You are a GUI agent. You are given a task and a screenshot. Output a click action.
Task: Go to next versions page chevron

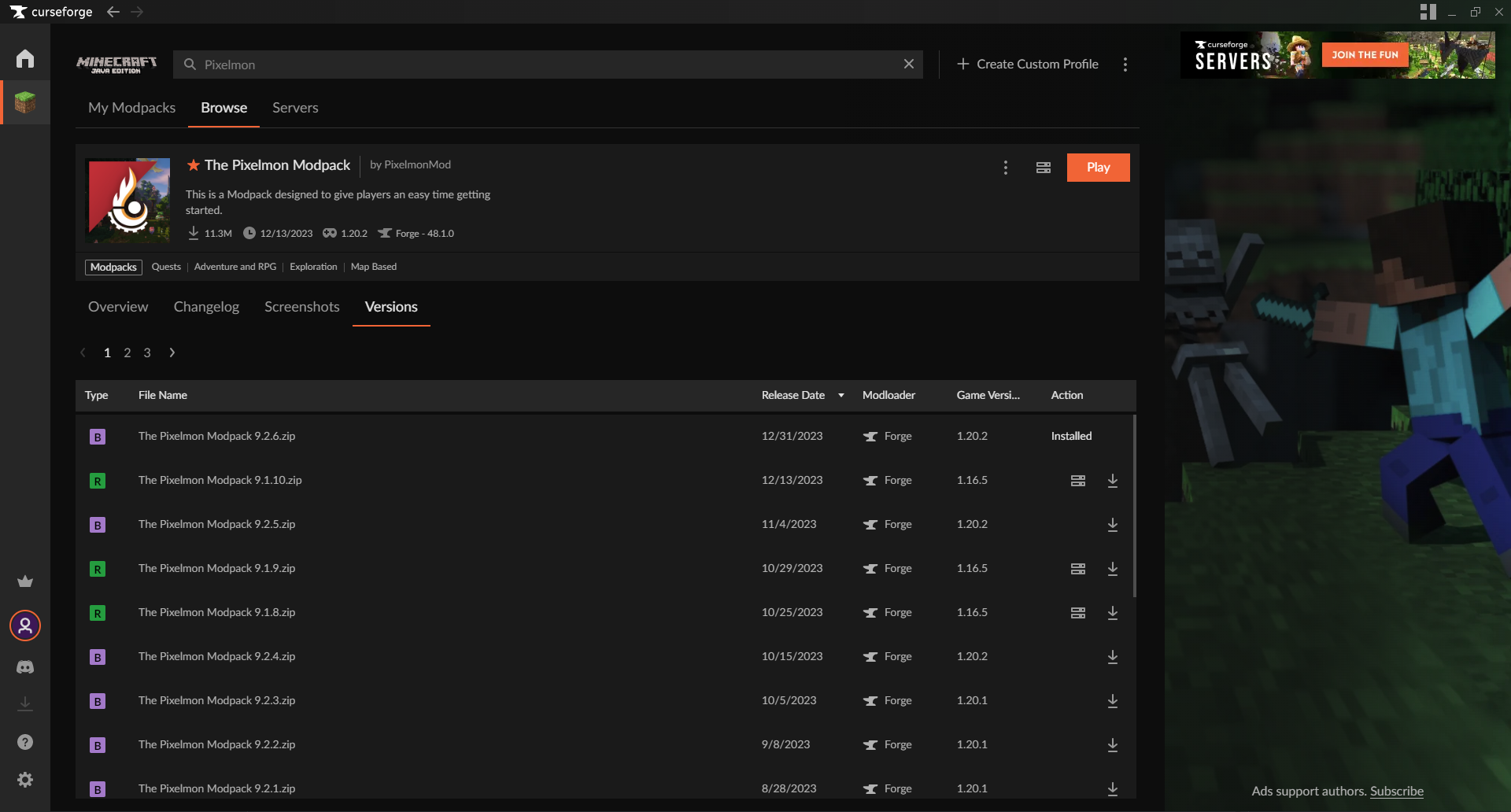click(172, 353)
